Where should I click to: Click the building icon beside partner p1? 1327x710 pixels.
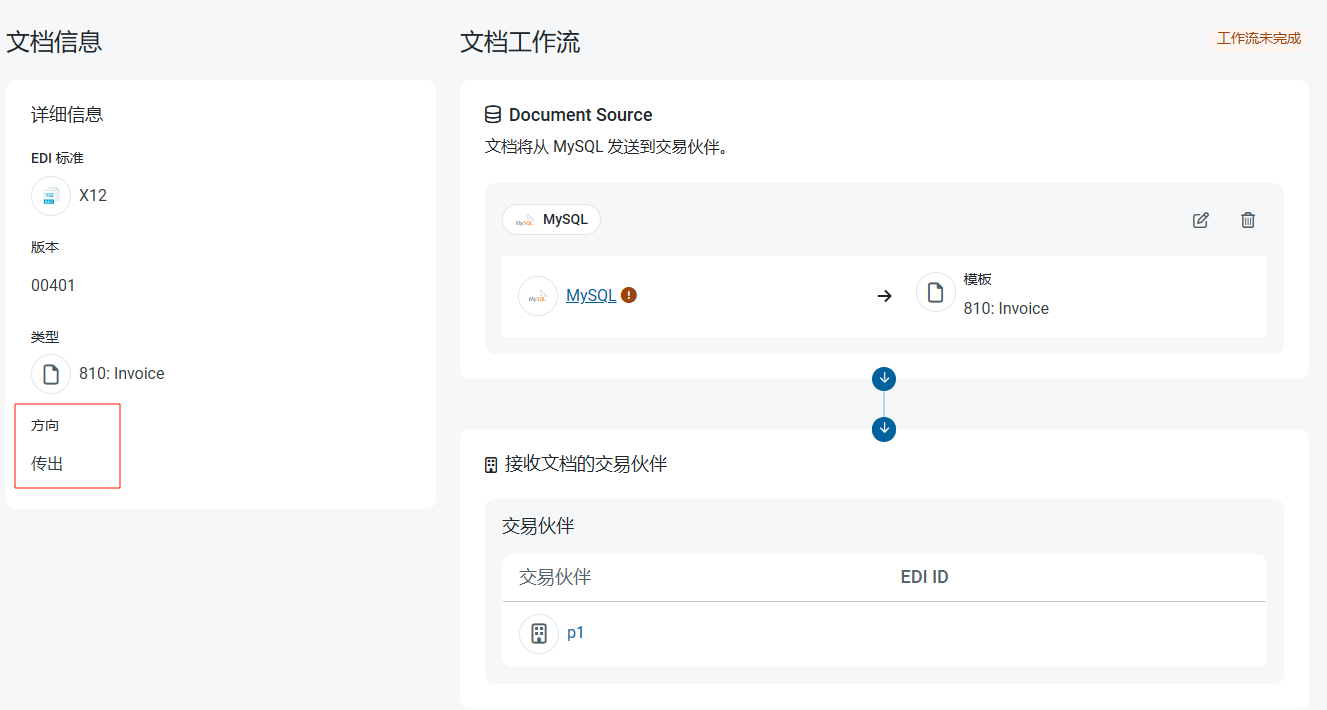point(539,633)
